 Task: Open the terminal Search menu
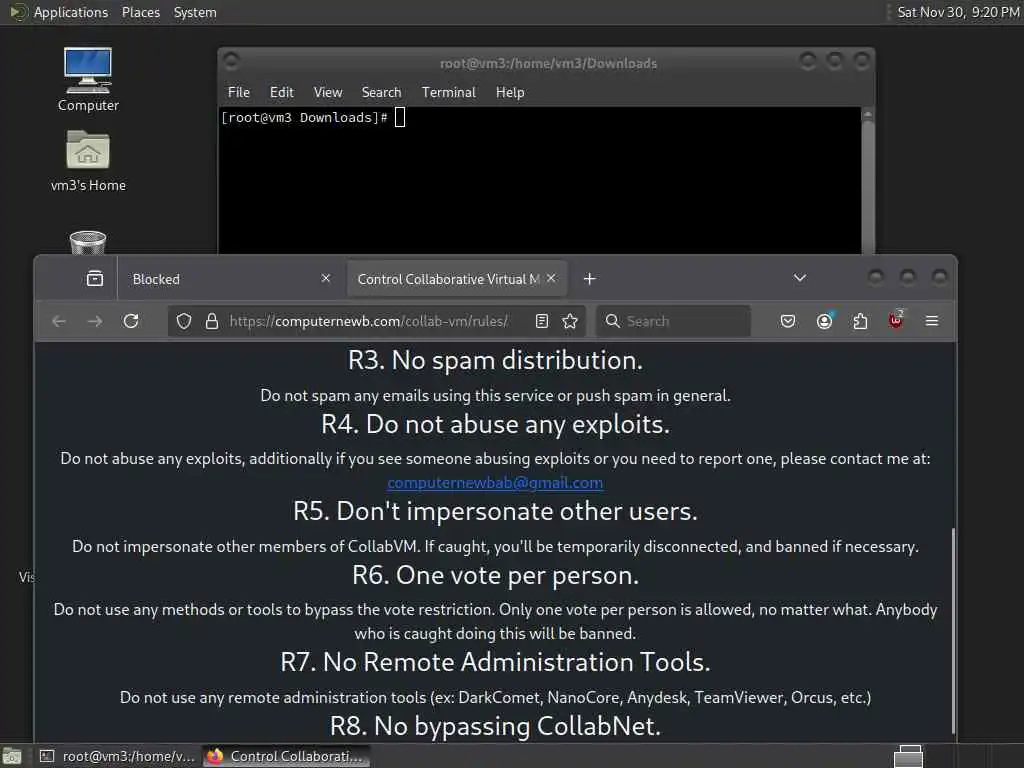click(x=381, y=92)
